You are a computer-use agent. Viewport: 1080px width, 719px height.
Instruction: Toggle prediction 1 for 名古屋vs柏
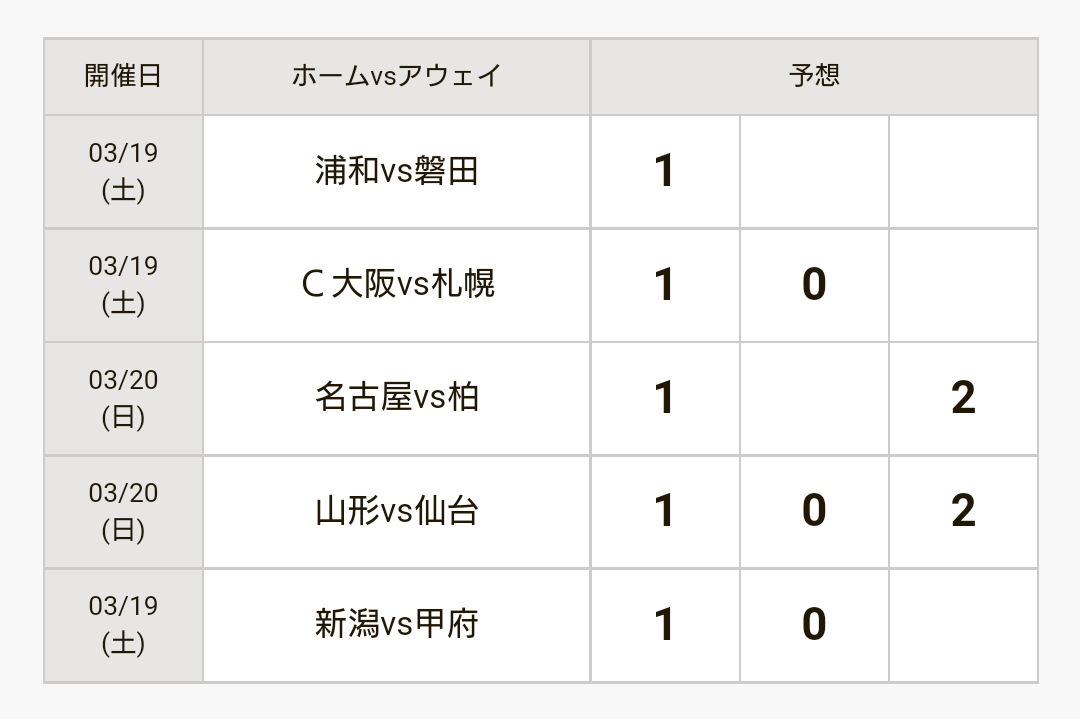665,398
